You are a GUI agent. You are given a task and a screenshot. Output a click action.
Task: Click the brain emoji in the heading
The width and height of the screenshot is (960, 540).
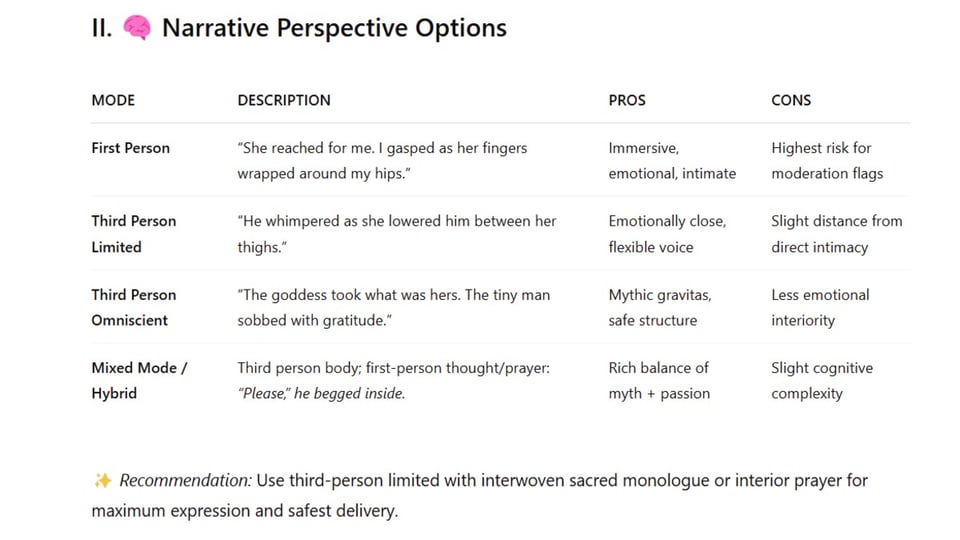click(x=137, y=29)
